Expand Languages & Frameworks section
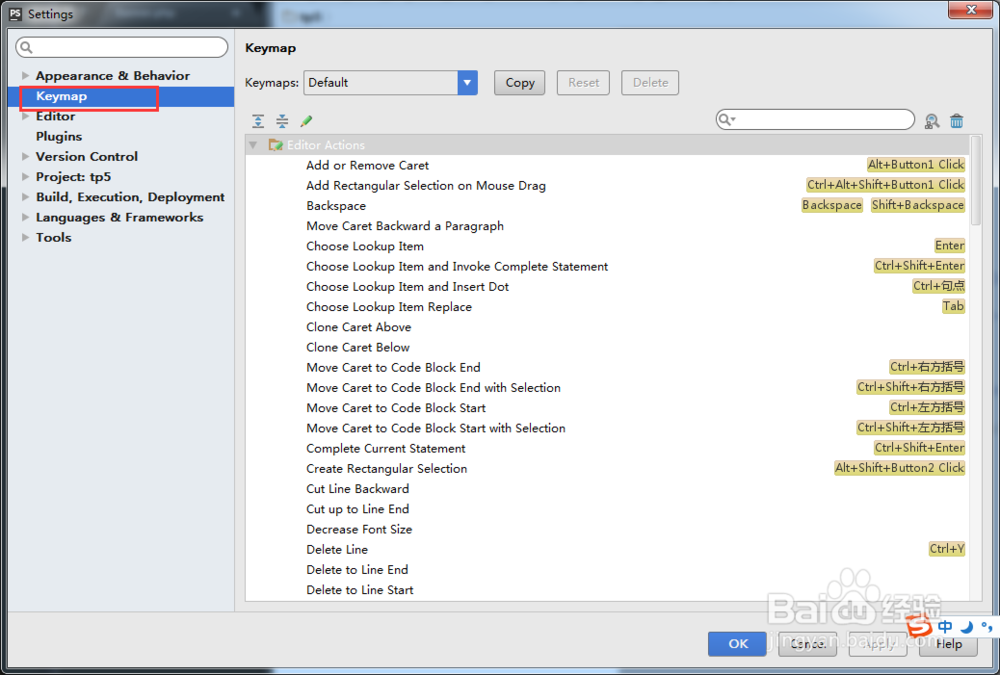Viewport: 1000px width, 675px height. pyautogui.click(x=26, y=217)
